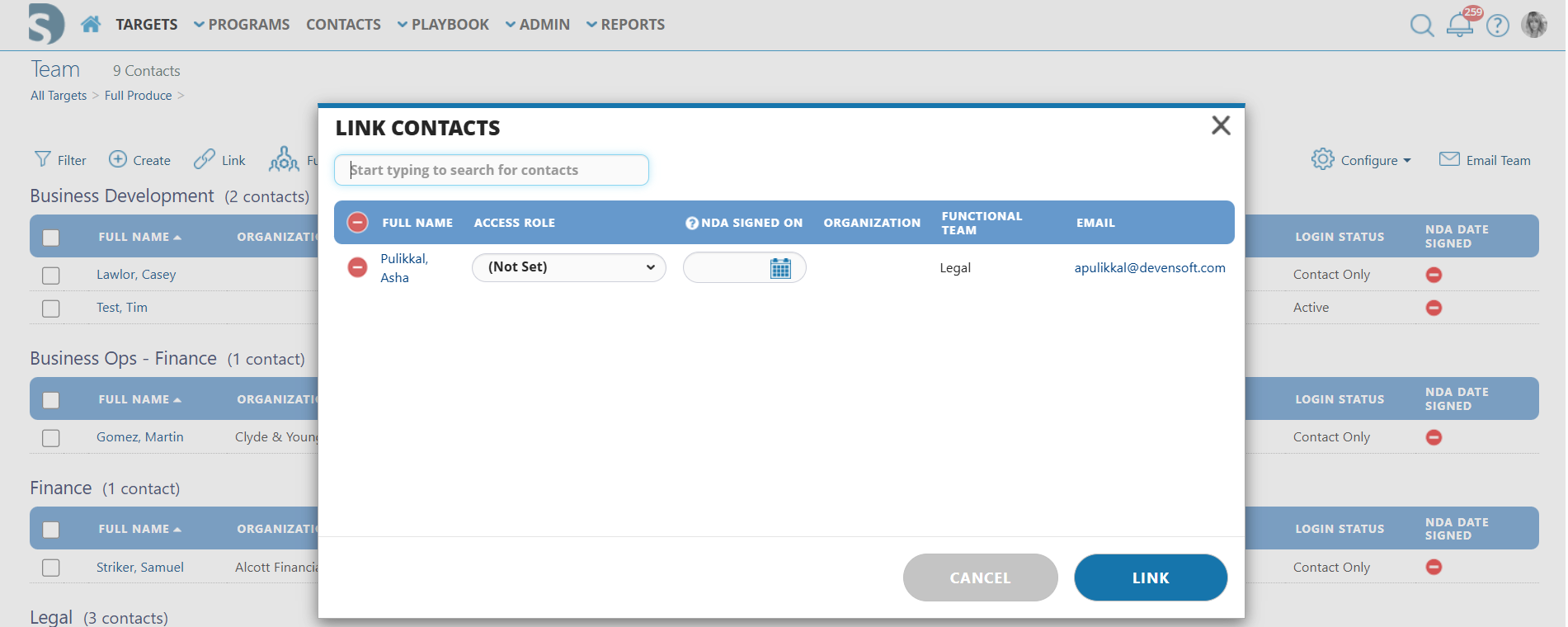Open the Access Role (Not Set) dropdown
The width and height of the screenshot is (1568, 627).
[x=568, y=267]
